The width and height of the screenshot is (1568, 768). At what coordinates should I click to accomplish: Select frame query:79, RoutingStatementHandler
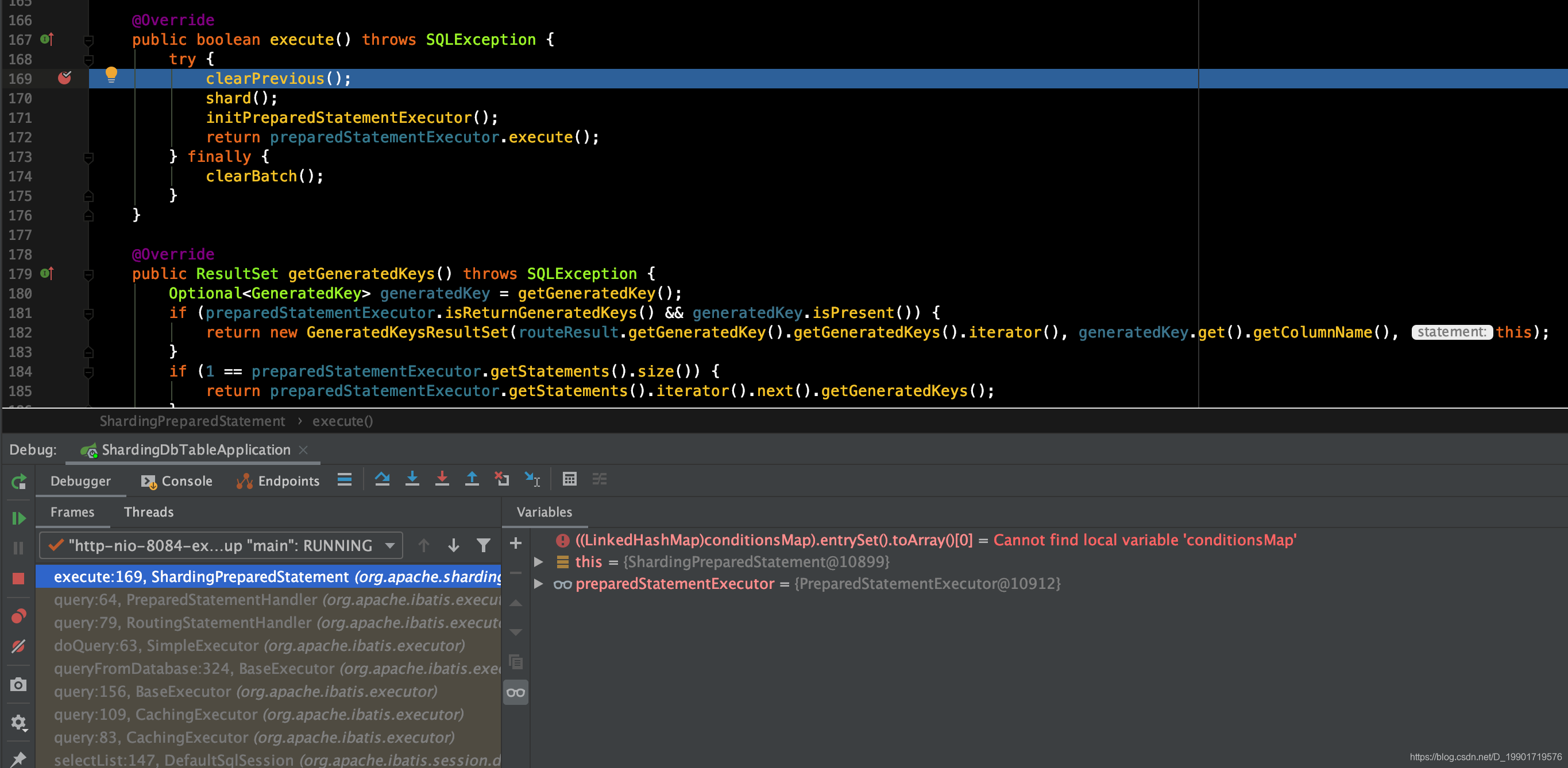(x=268, y=623)
